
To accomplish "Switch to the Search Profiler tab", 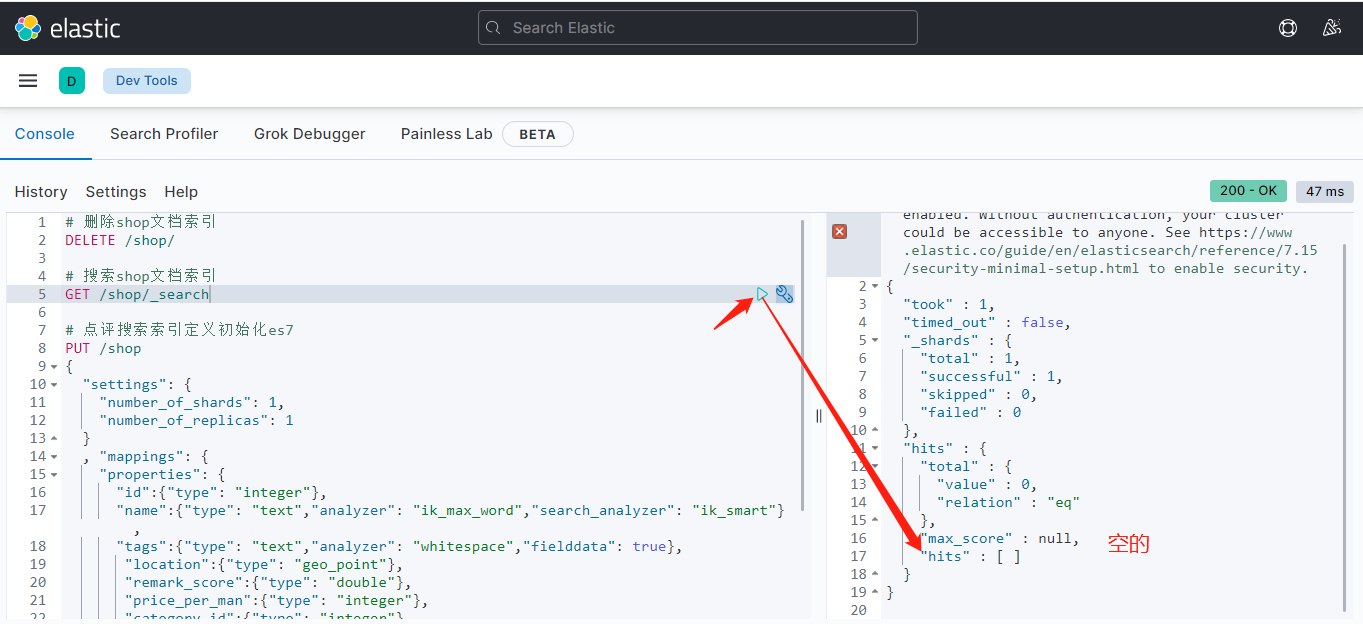I will 164,134.
